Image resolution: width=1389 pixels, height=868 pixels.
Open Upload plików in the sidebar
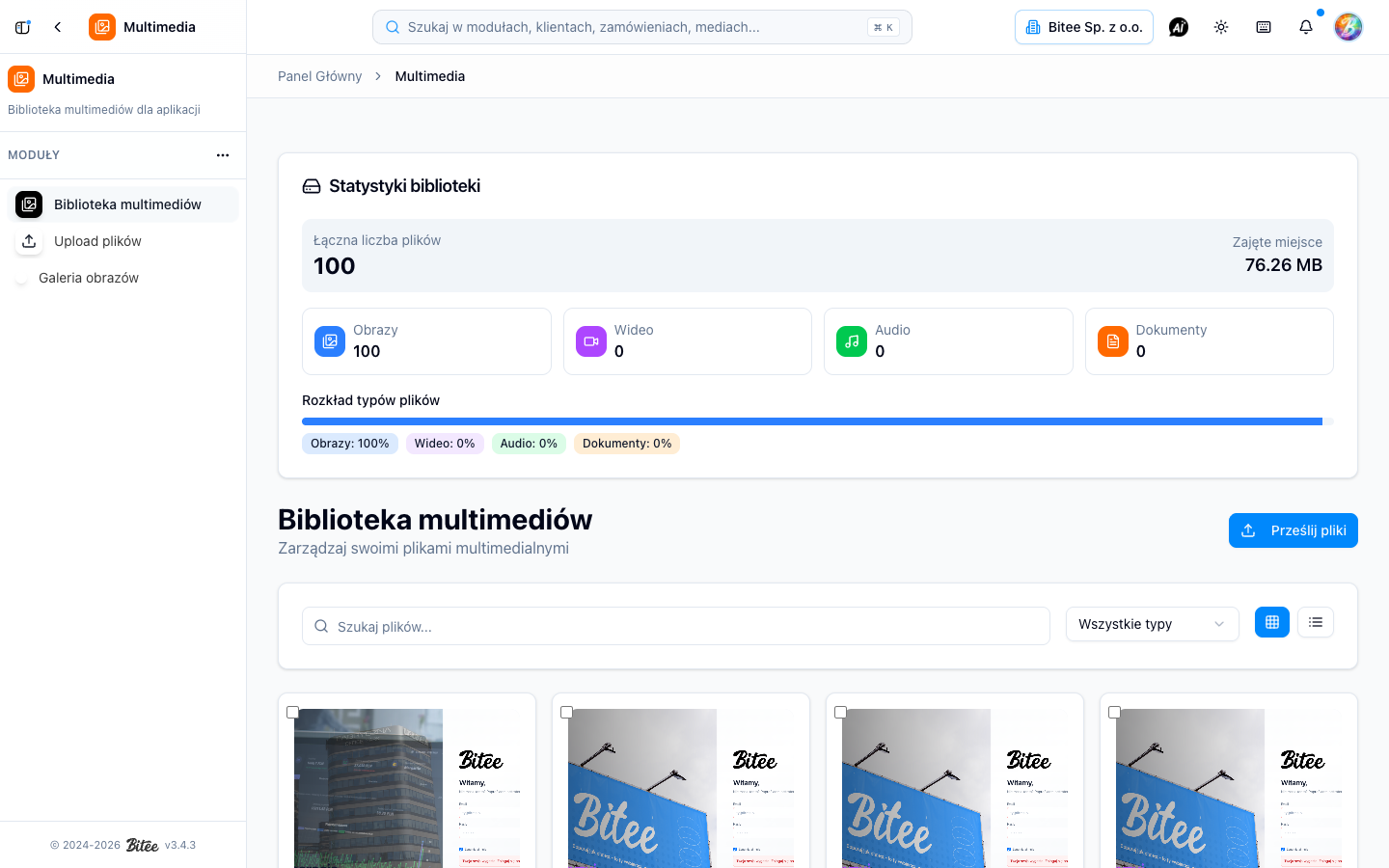point(123,241)
